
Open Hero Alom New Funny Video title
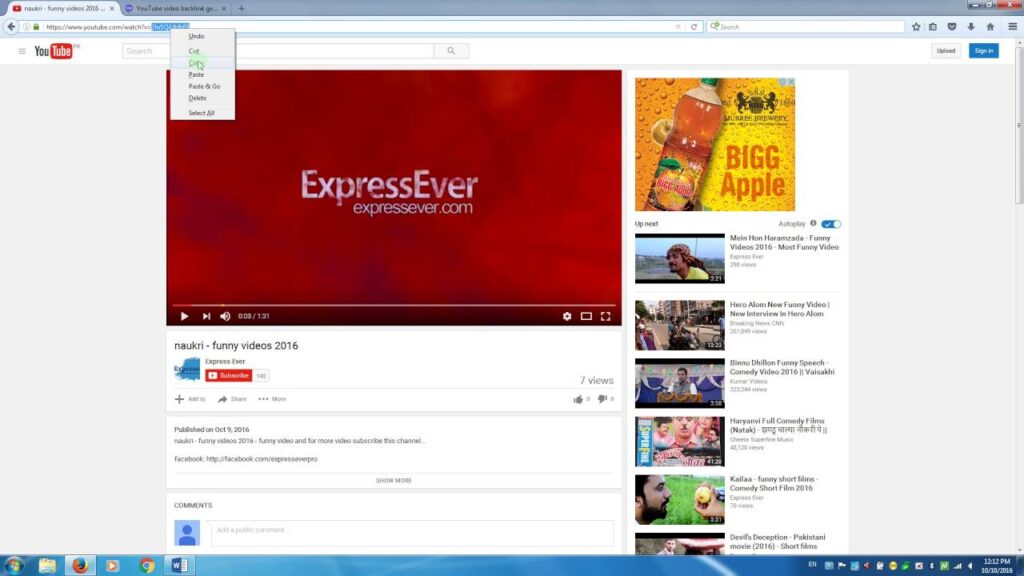(780, 309)
